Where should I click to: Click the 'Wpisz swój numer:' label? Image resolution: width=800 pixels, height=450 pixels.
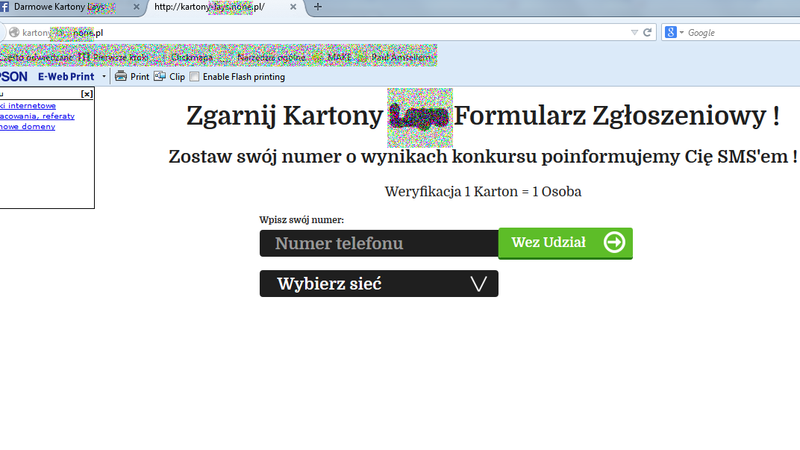[x=302, y=220]
